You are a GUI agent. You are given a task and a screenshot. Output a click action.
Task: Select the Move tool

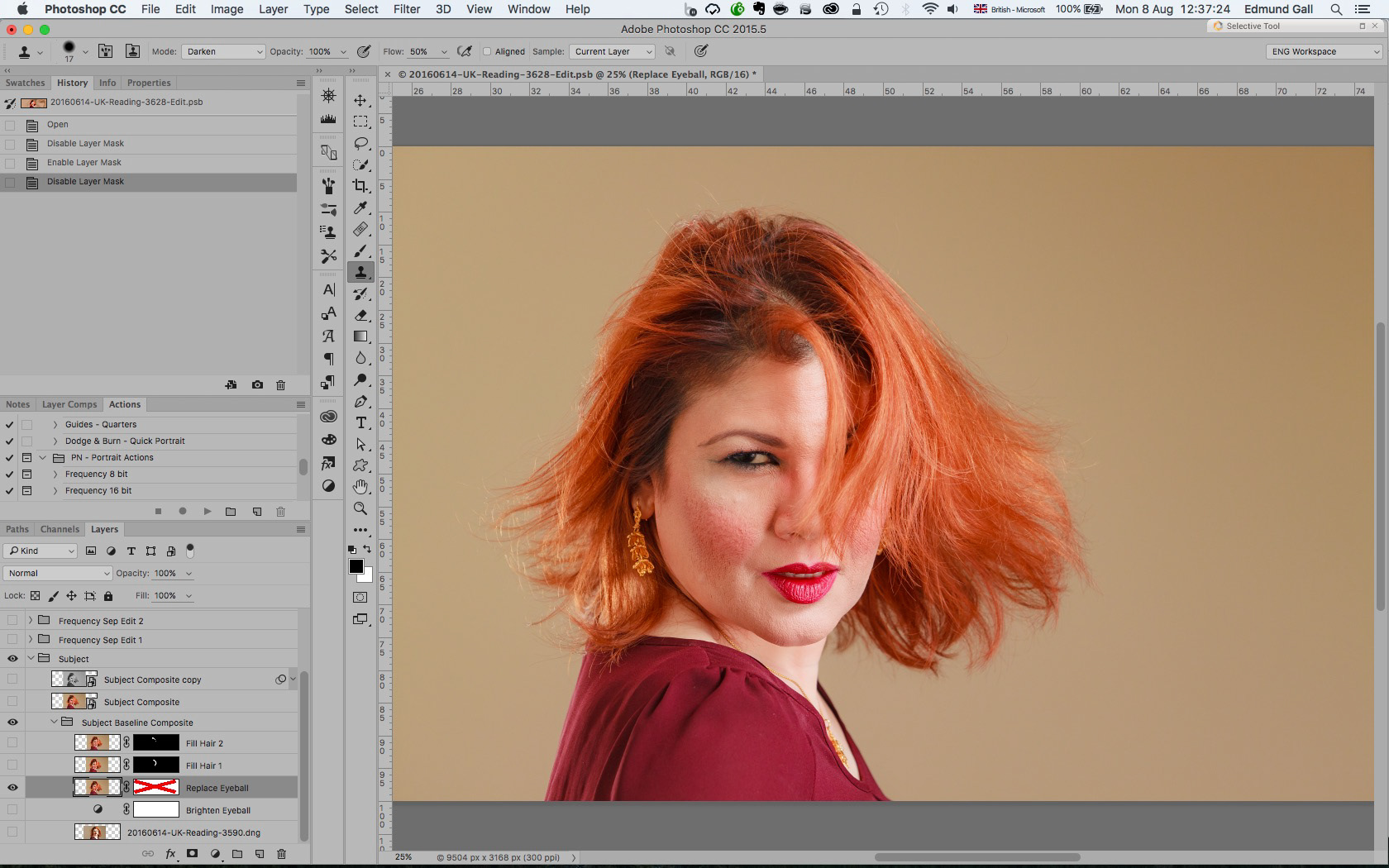360,100
